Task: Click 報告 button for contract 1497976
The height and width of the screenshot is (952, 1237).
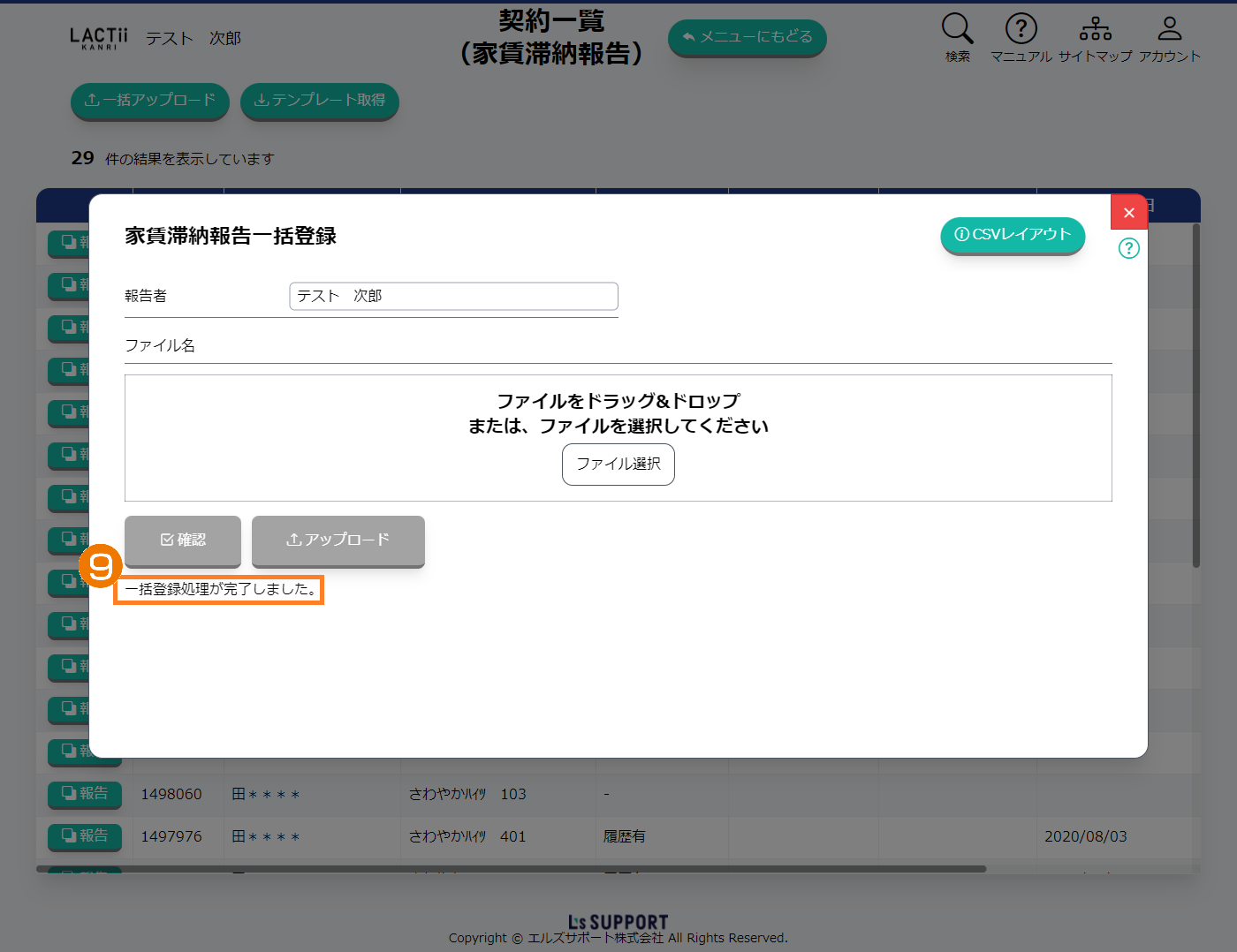Action: point(85,836)
